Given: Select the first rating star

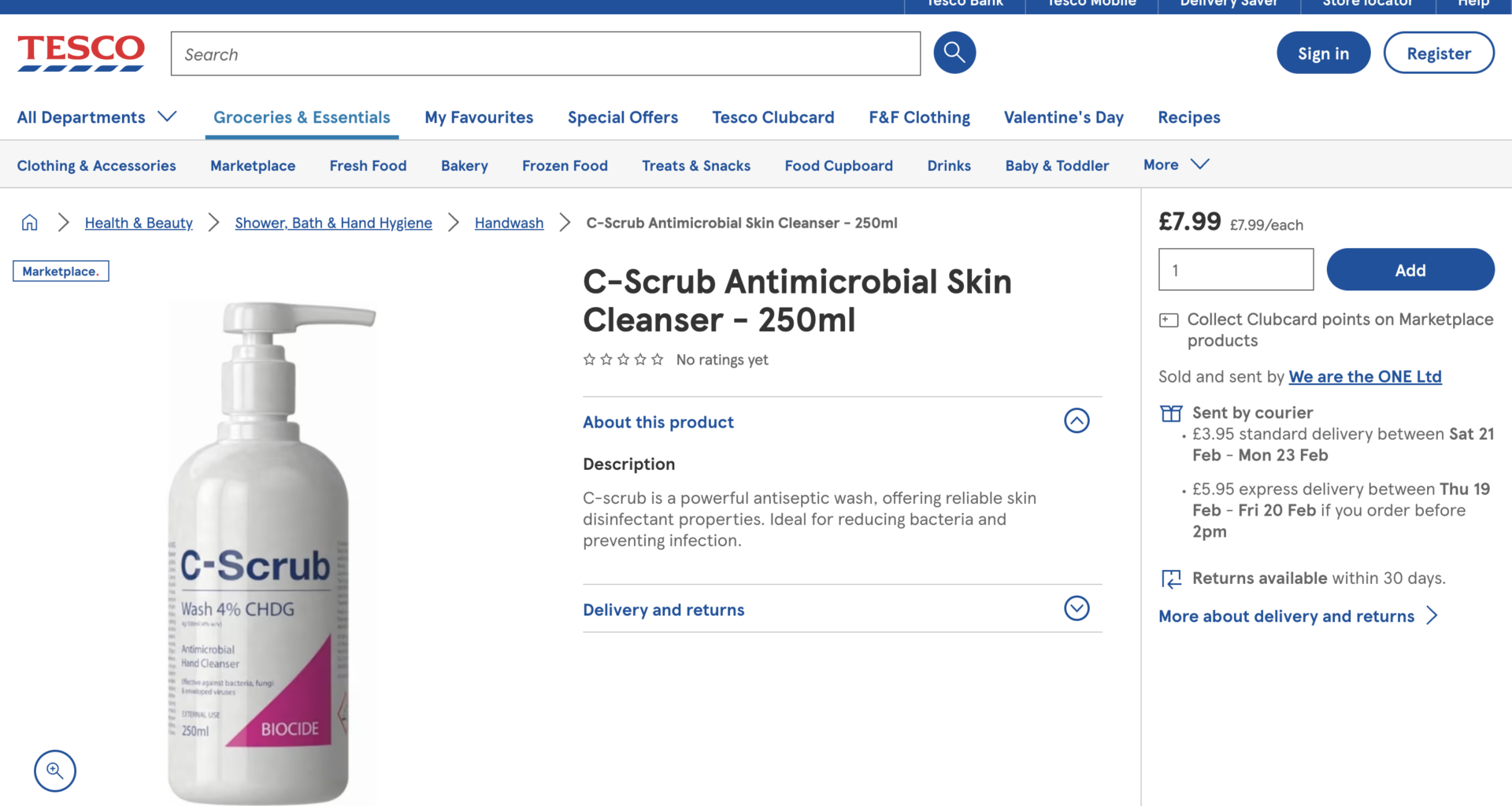Looking at the screenshot, I should coord(589,359).
